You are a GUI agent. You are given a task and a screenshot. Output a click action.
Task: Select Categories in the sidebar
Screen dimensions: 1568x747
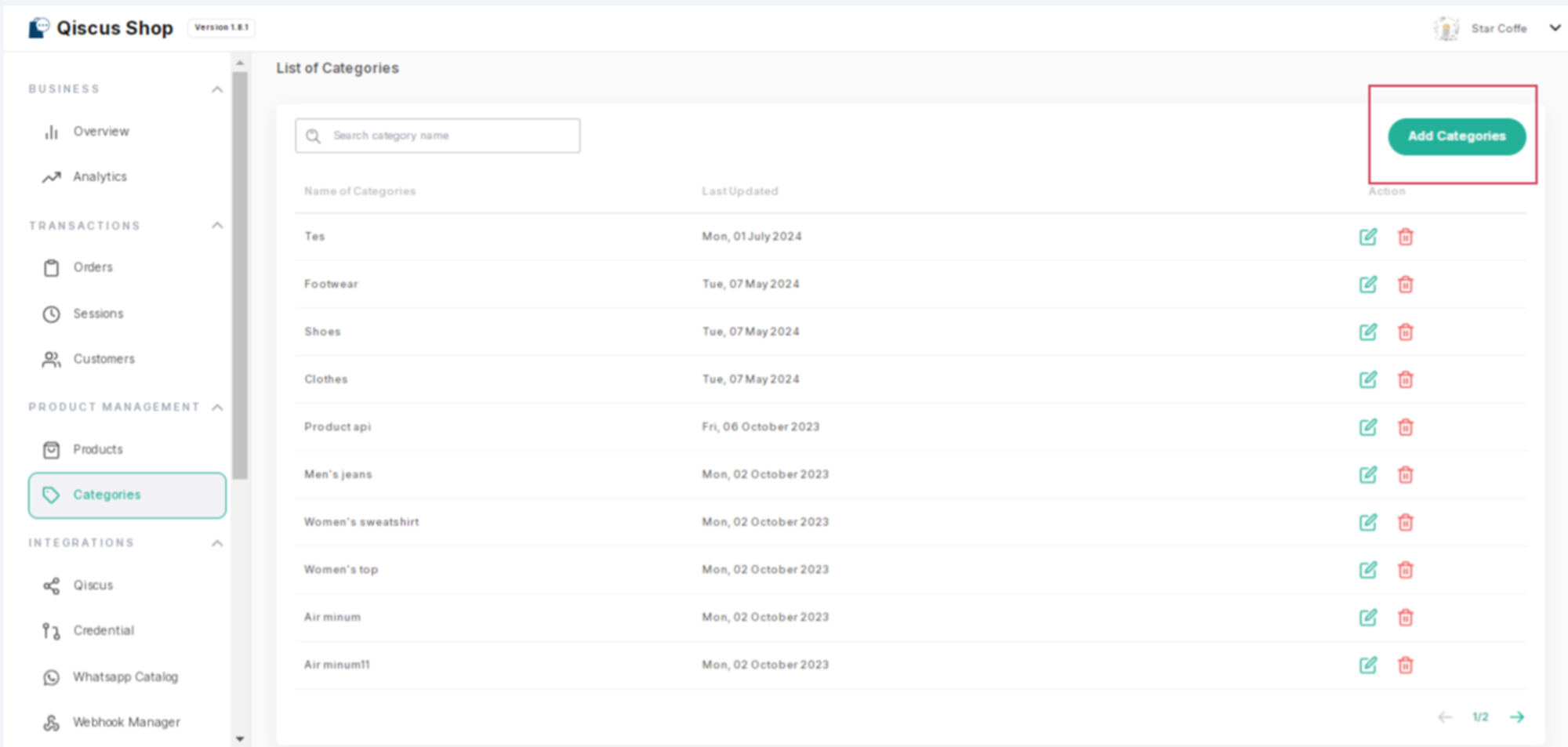click(127, 495)
